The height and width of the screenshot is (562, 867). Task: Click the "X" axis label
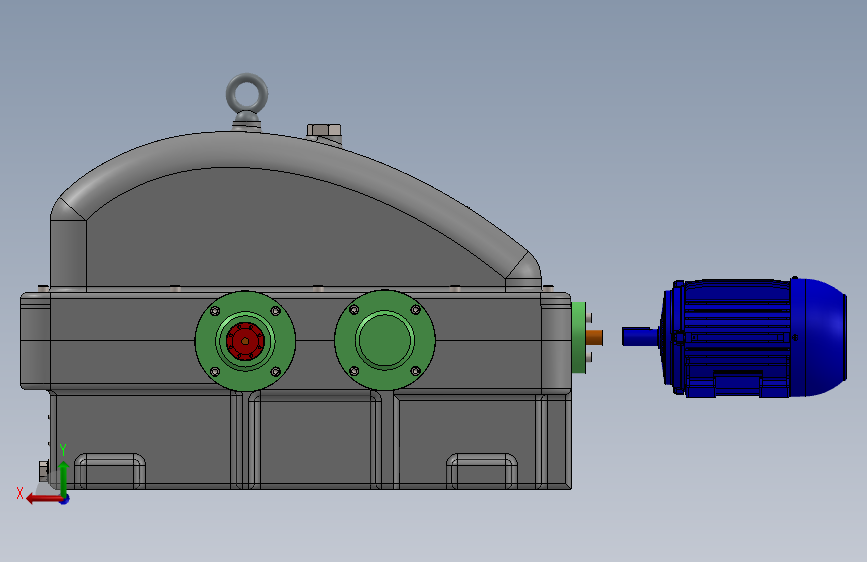pos(20,493)
